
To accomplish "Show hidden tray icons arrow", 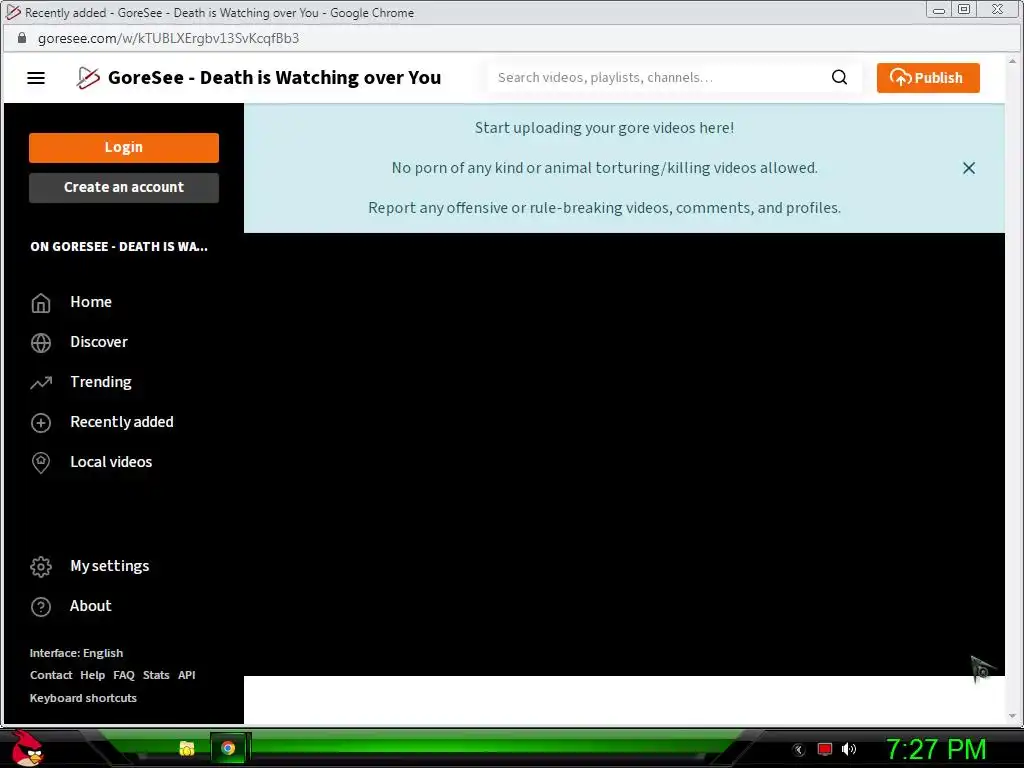I will click(x=798, y=750).
